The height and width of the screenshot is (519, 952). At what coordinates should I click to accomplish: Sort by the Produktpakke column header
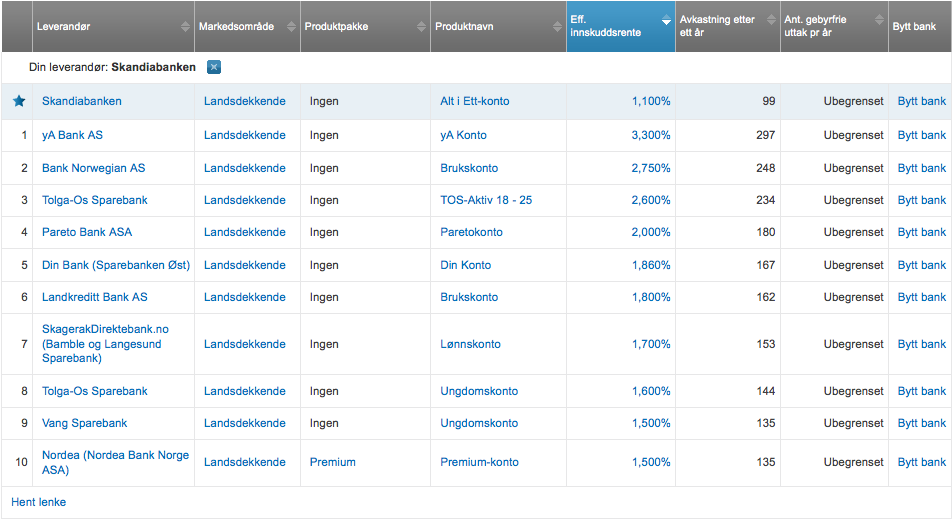pos(366,27)
